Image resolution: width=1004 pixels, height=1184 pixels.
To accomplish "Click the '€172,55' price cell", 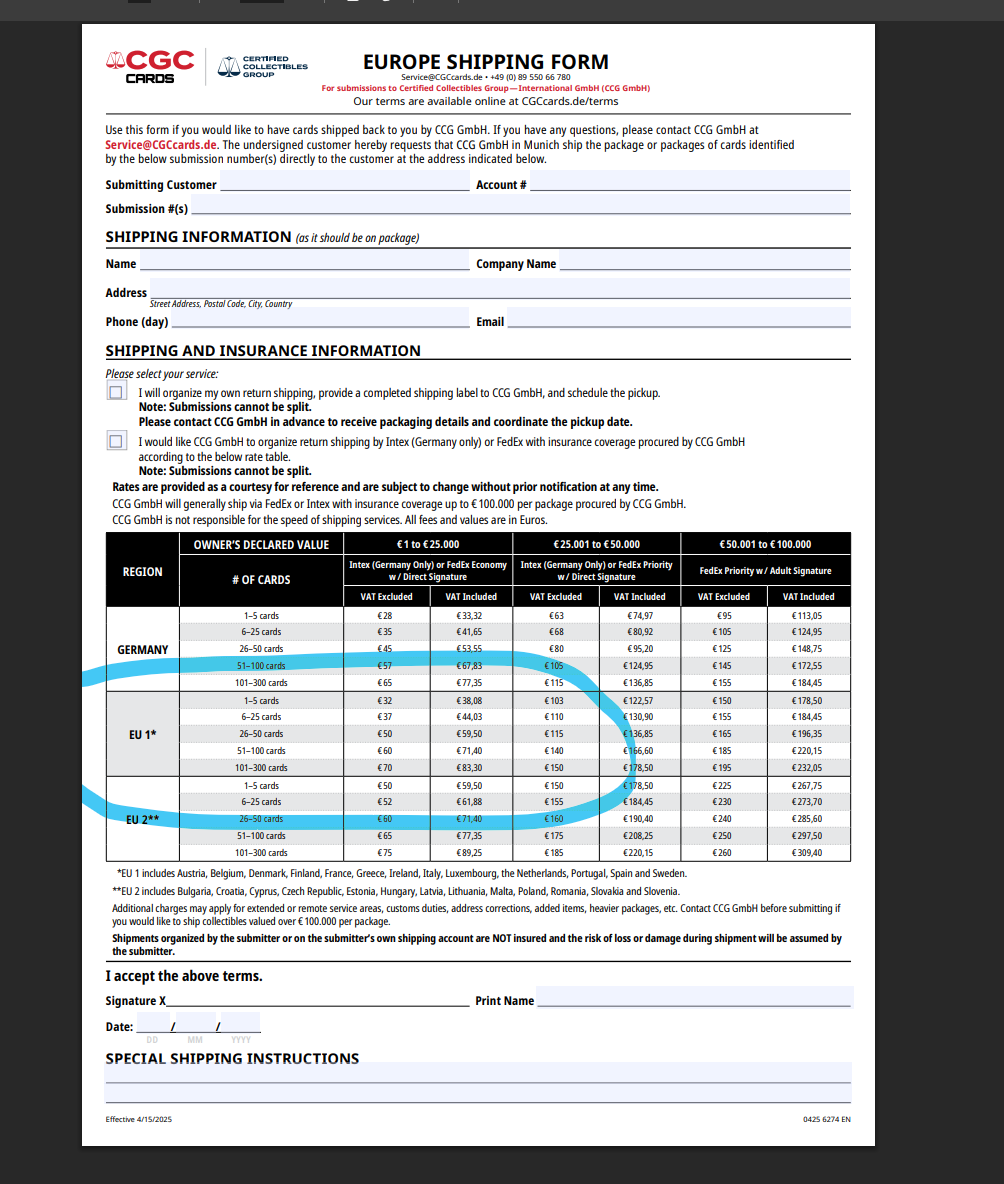I will (807, 666).
